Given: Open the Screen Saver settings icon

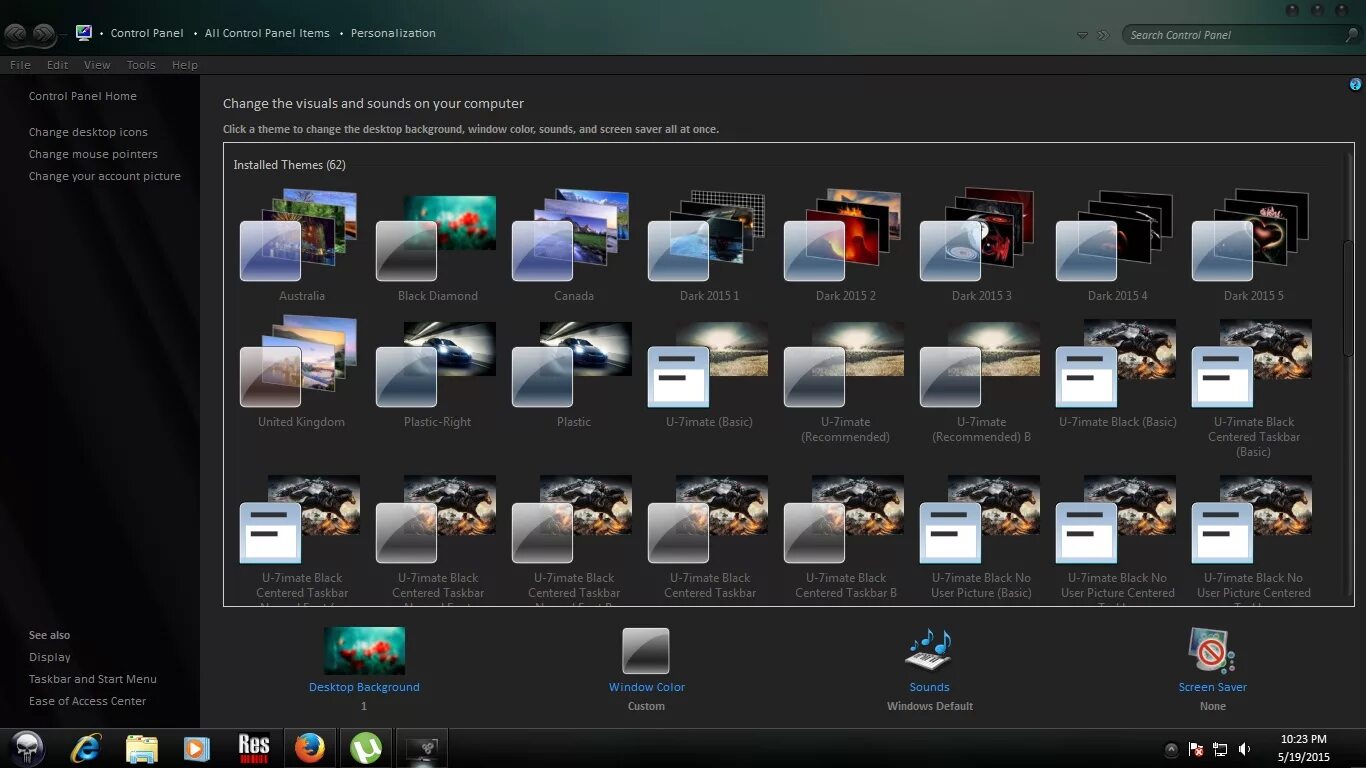Looking at the screenshot, I should pyautogui.click(x=1212, y=650).
